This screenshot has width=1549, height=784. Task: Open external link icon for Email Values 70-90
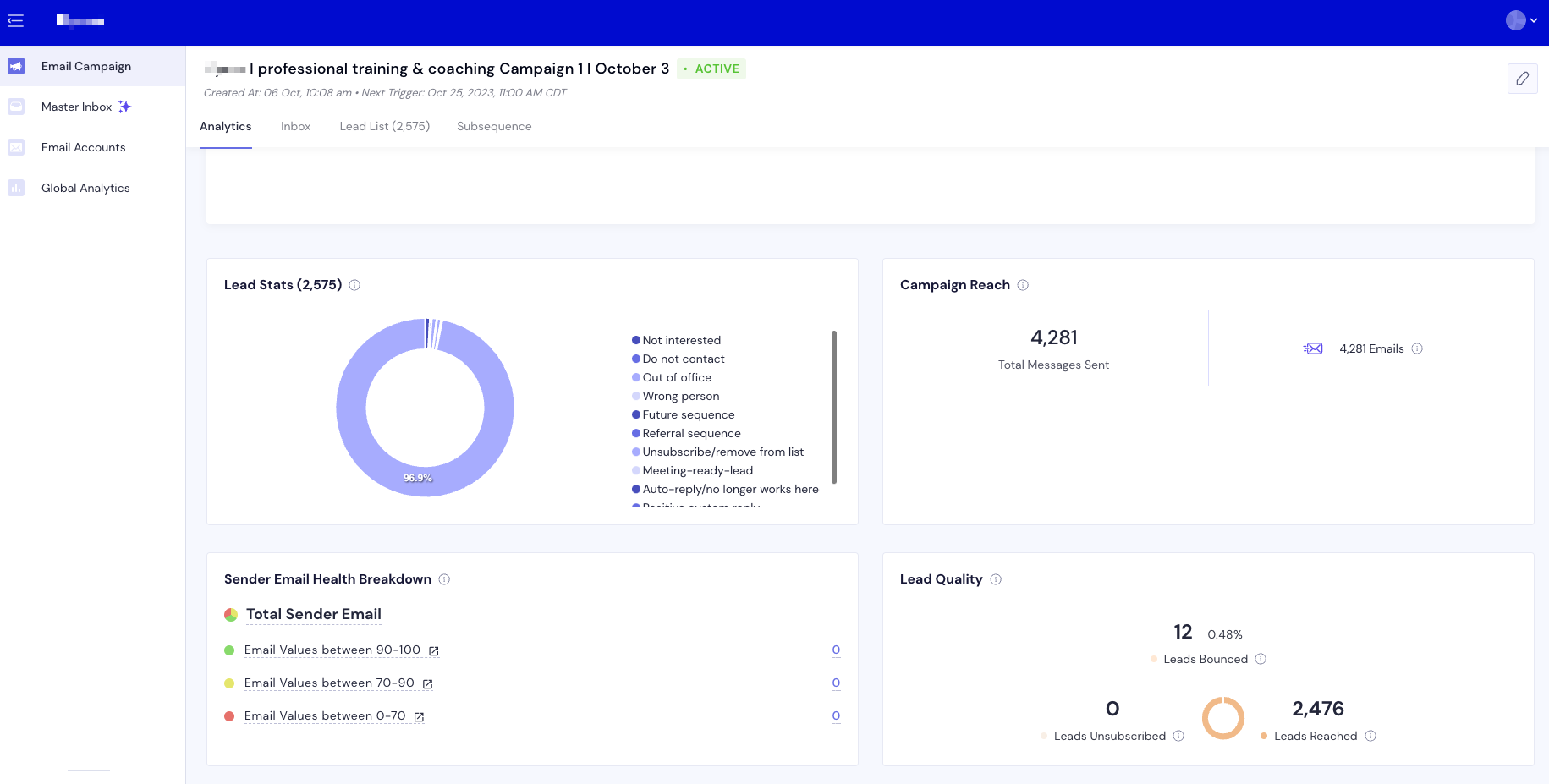coord(428,684)
